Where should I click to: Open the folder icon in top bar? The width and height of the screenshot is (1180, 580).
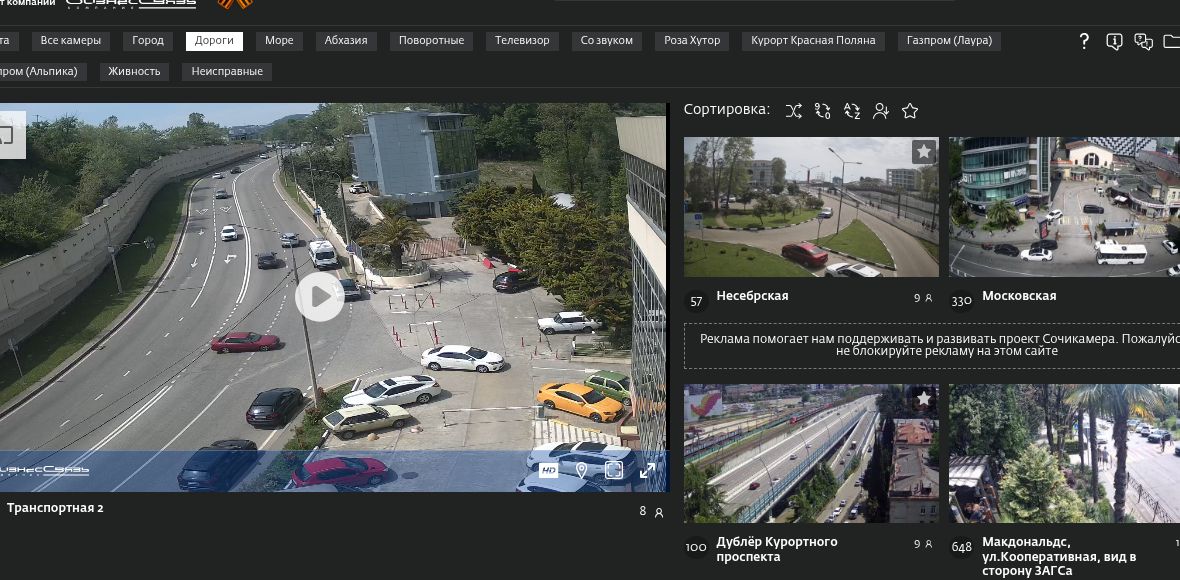(x=1172, y=41)
